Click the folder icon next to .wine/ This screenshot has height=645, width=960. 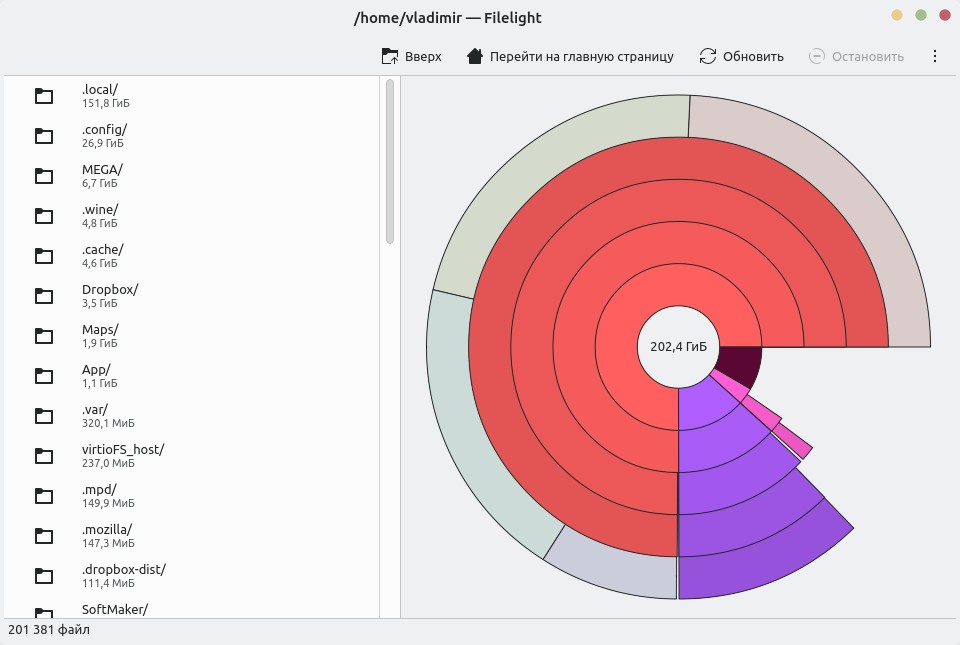[x=43, y=216]
